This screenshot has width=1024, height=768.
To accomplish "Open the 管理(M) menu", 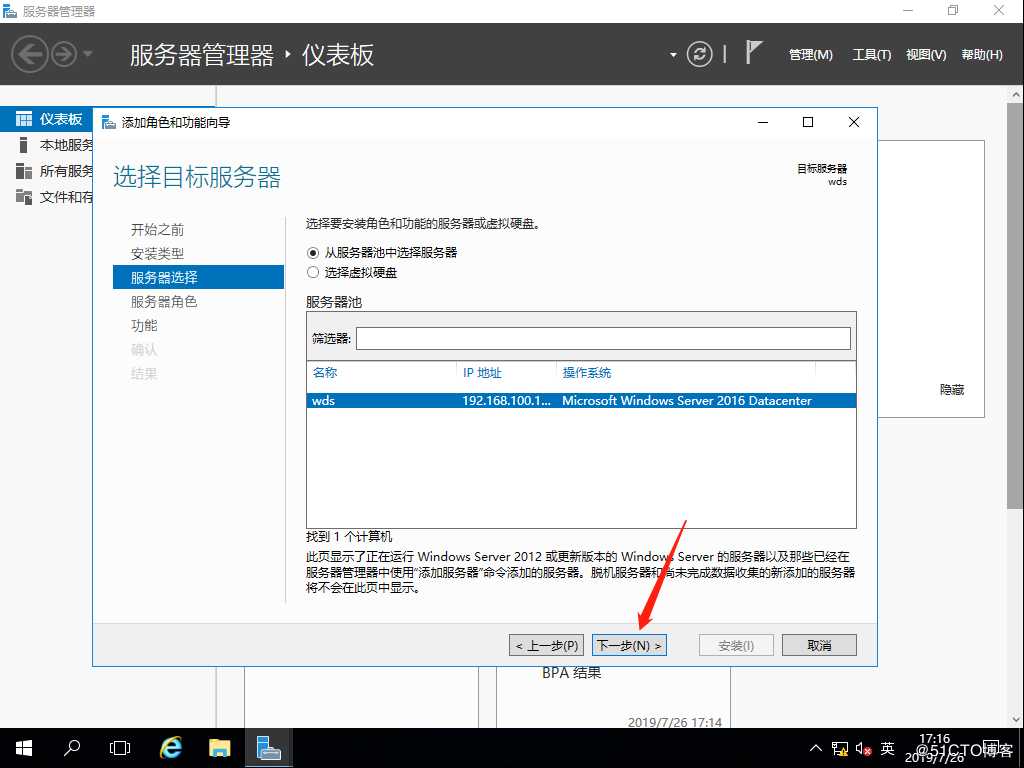I will click(x=810, y=55).
